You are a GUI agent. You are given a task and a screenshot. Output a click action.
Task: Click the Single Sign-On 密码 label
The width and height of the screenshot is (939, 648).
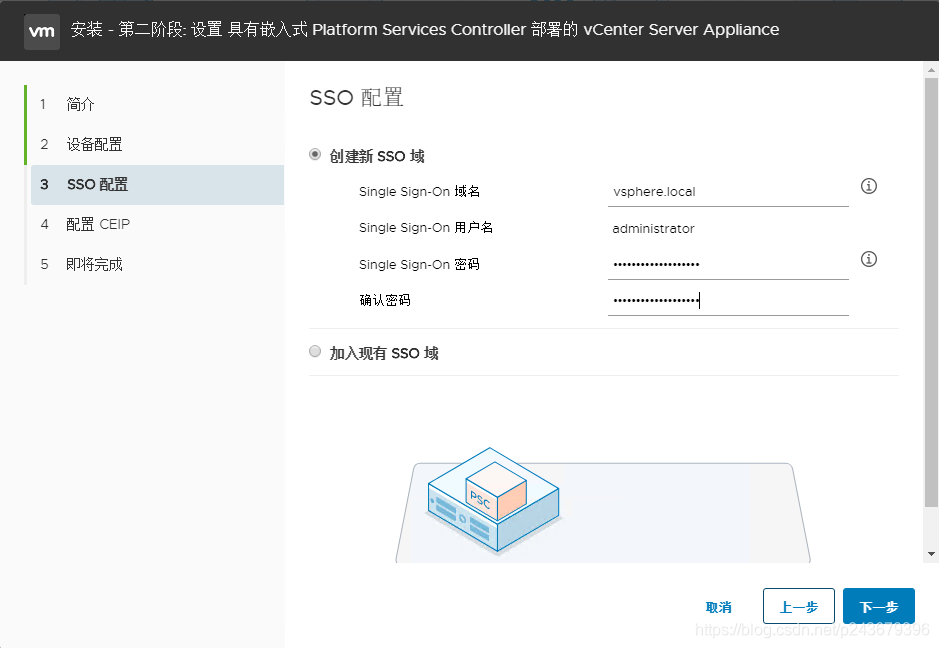(419, 265)
